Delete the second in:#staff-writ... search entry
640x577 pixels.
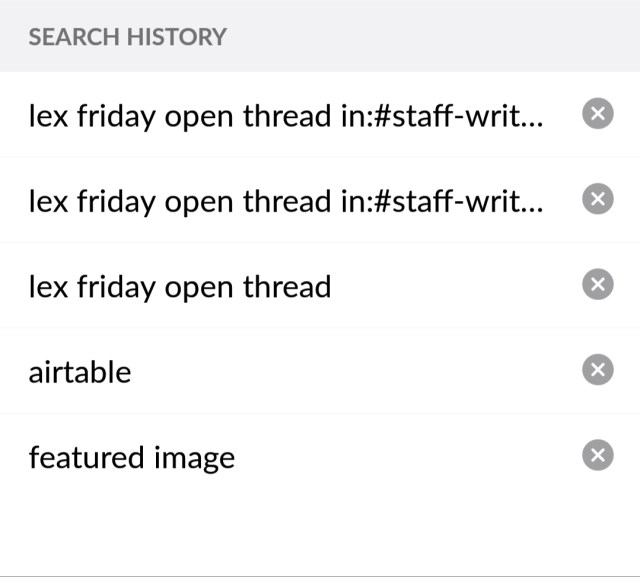[597, 201]
